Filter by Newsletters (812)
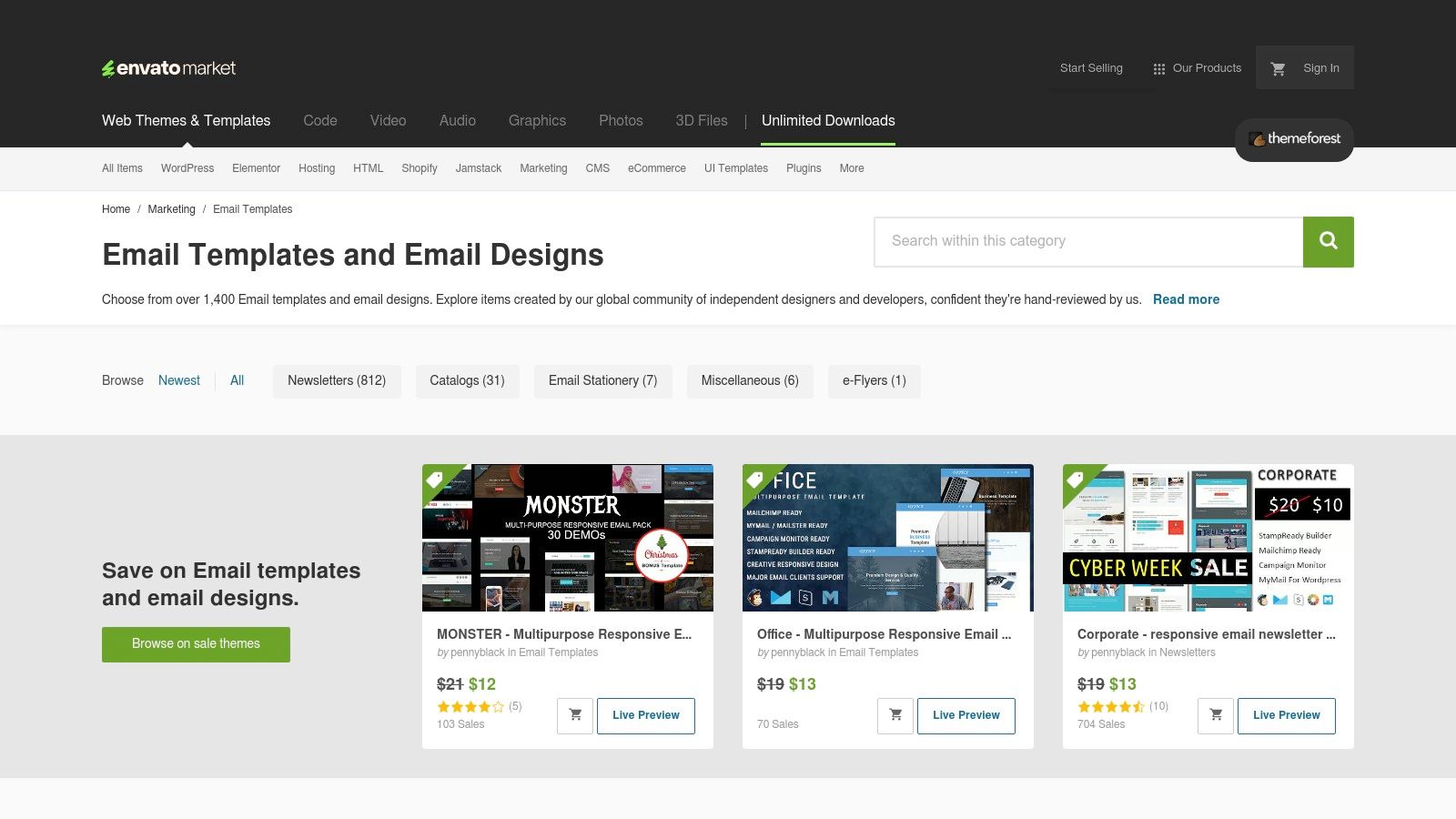The height and width of the screenshot is (819, 1456). (337, 381)
